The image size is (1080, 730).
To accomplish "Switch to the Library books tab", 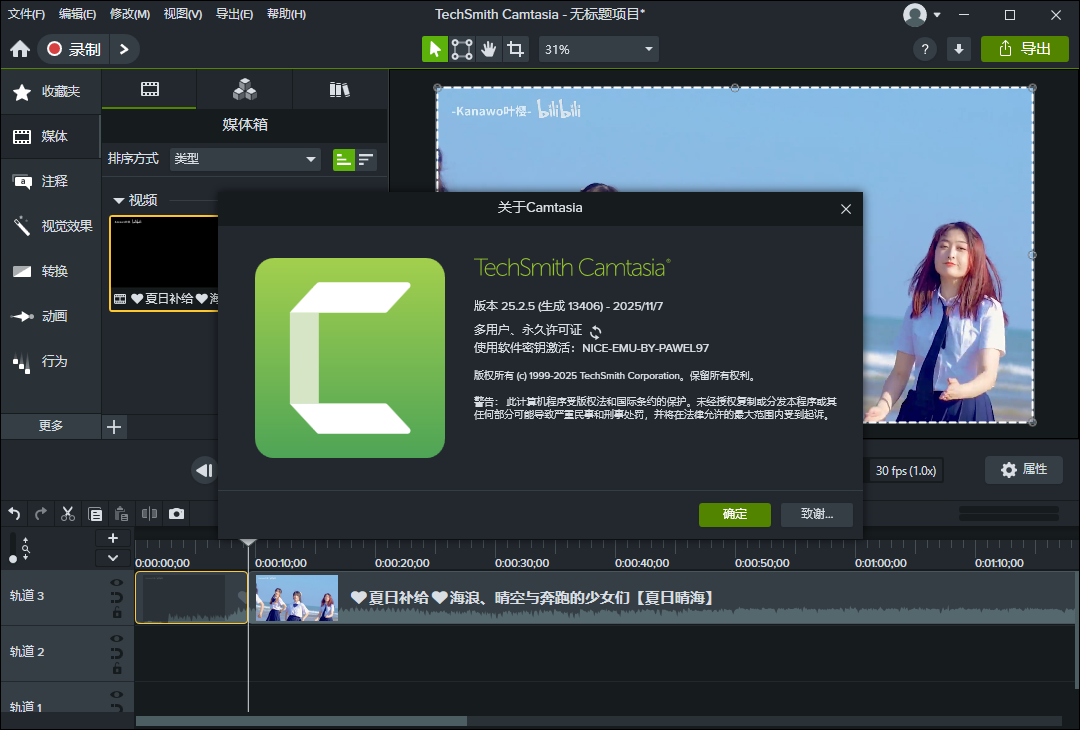I will pos(340,89).
